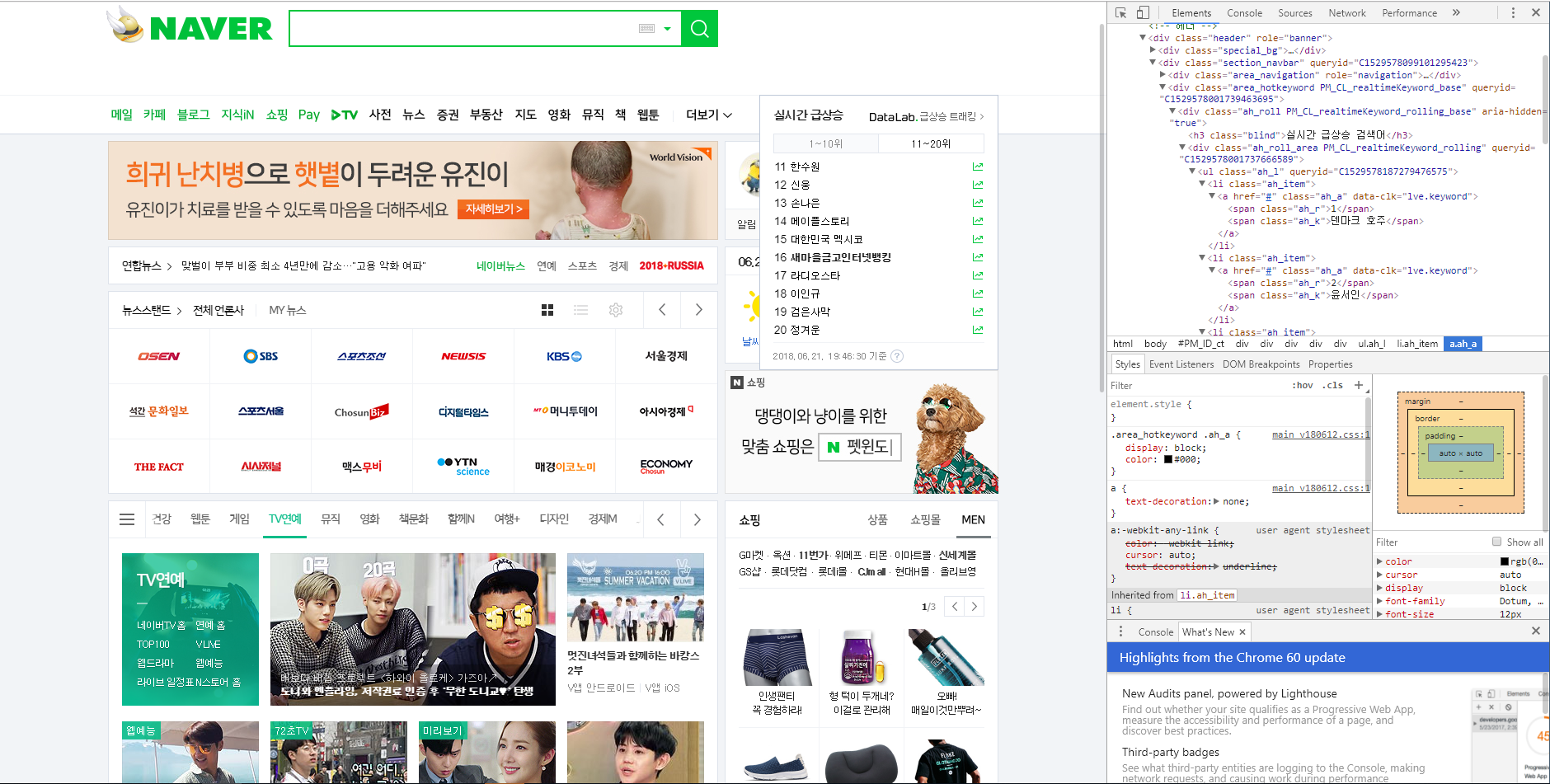1550x784 pixels.
Task: Click the help question mark by timestamp
Action: pos(897,356)
